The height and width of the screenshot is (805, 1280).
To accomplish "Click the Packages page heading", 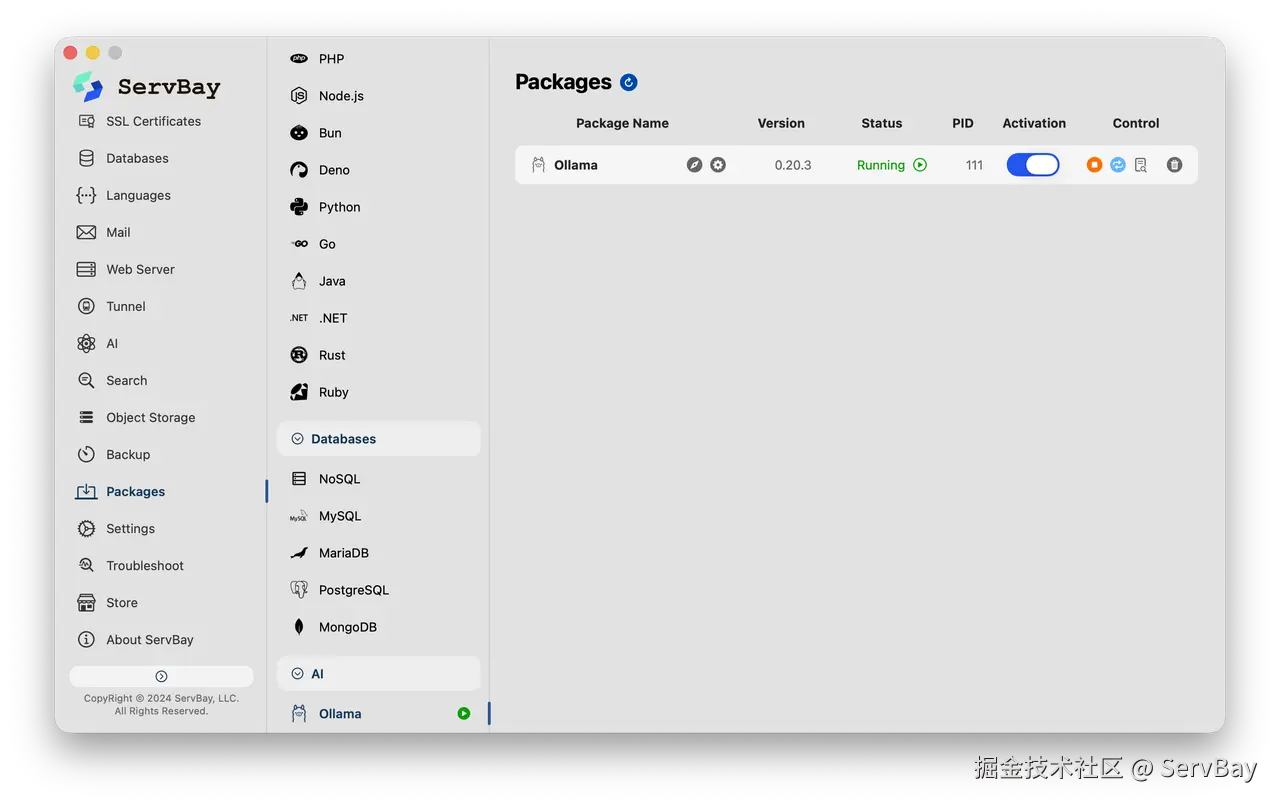I will (x=563, y=82).
